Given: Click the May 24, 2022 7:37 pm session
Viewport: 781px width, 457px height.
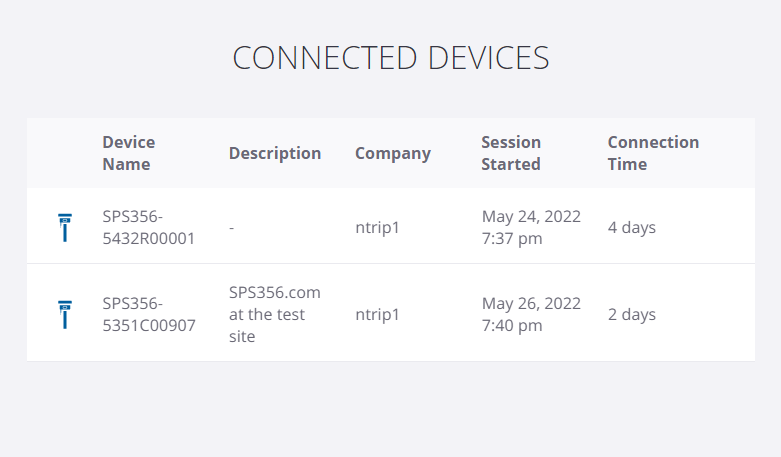Looking at the screenshot, I should tap(531, 228).
